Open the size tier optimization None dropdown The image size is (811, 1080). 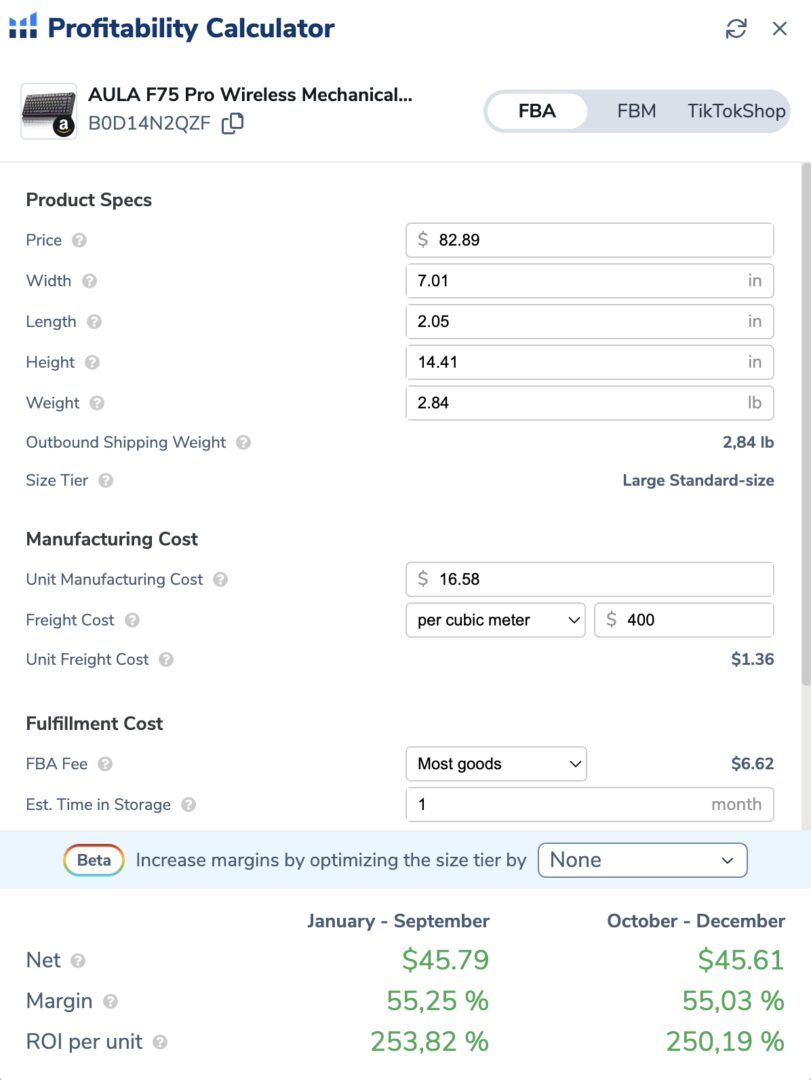[x=642, y=860]
